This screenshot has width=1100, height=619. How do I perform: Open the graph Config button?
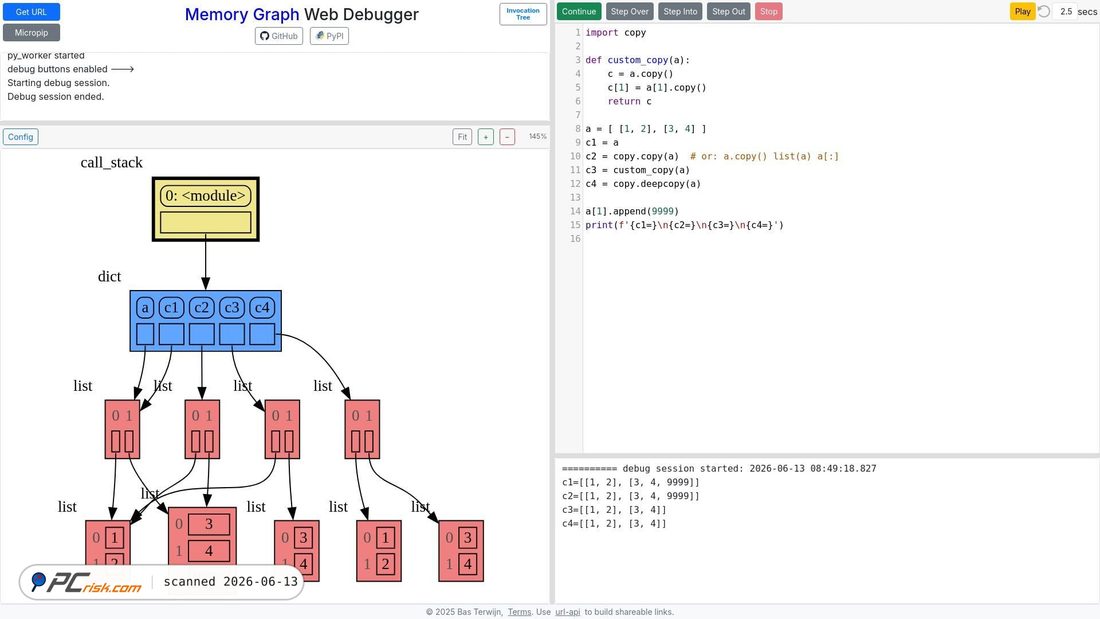(20, 137)
